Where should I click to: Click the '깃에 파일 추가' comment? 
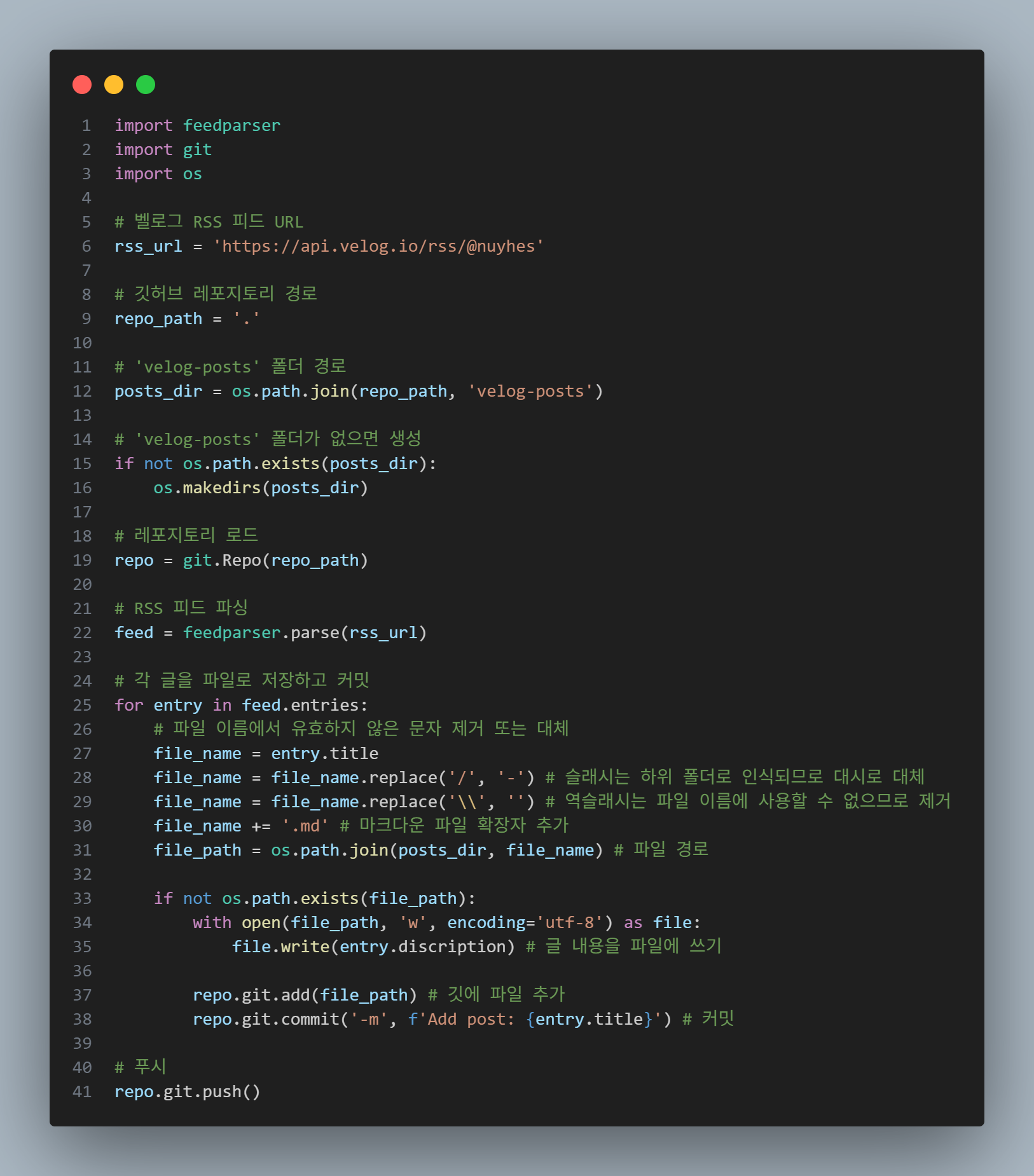497,994
